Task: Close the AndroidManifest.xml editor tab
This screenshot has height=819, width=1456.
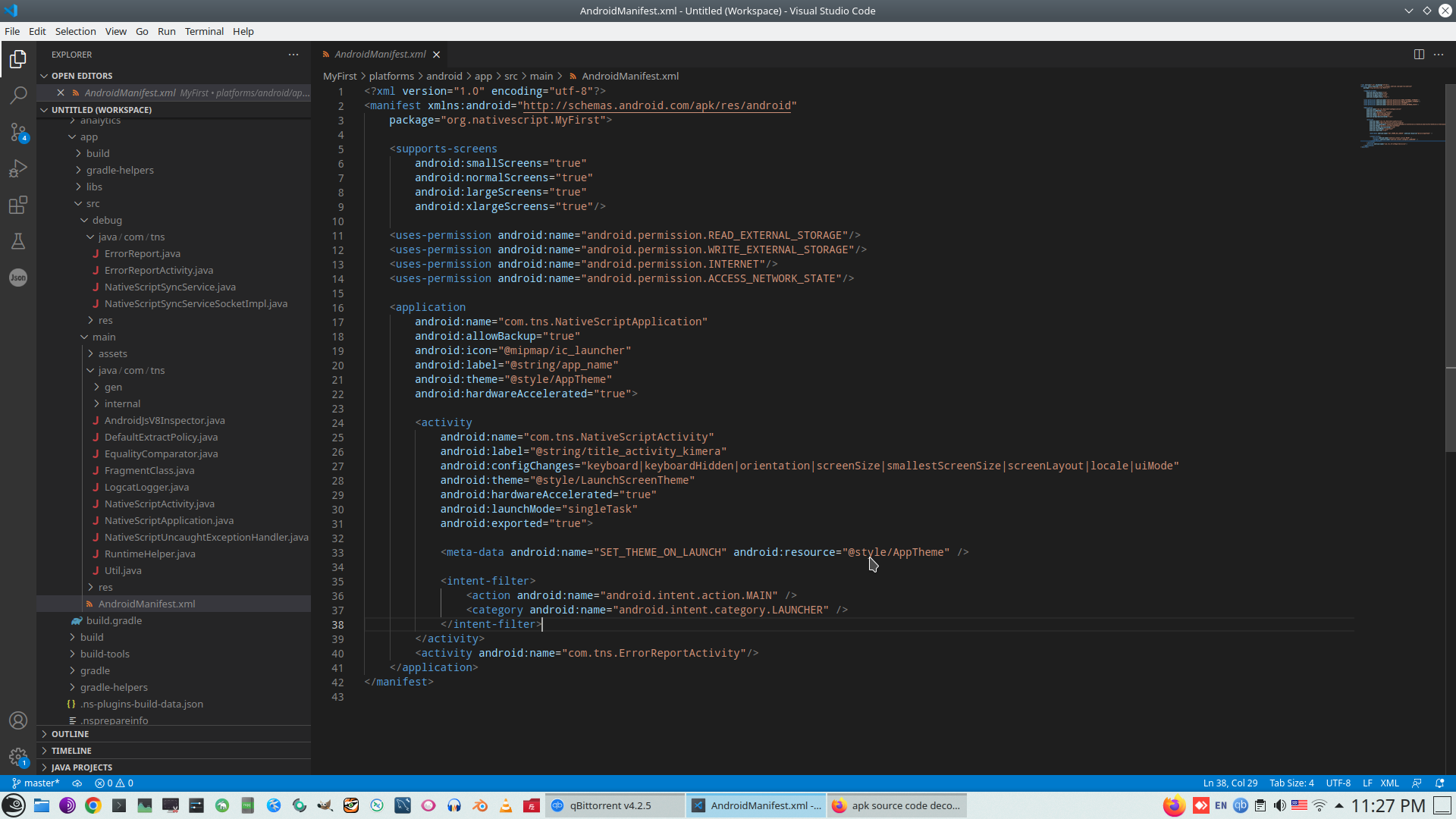Action: (x=436, y=55)
